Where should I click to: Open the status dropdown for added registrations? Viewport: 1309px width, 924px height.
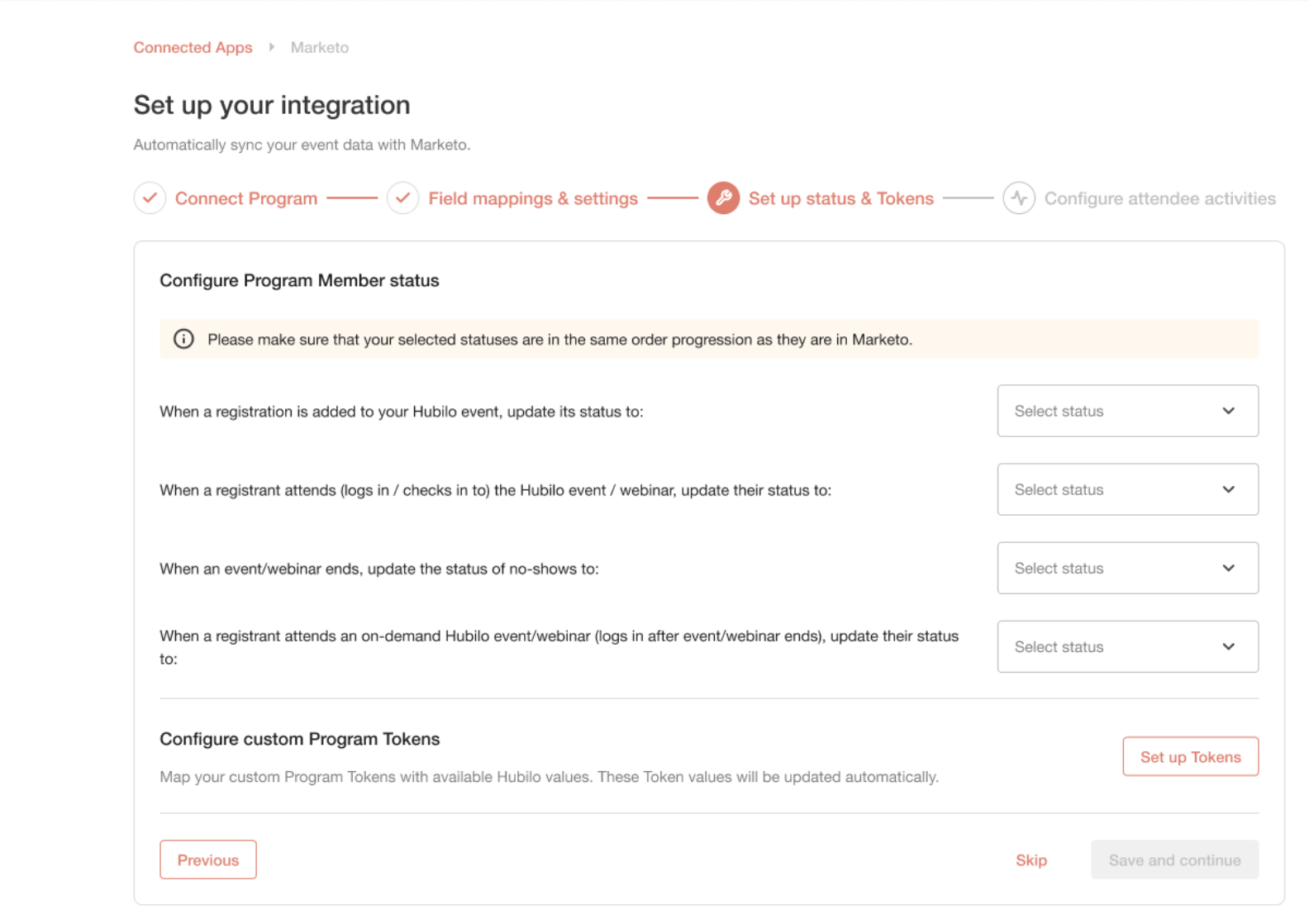pos(1127,411)
